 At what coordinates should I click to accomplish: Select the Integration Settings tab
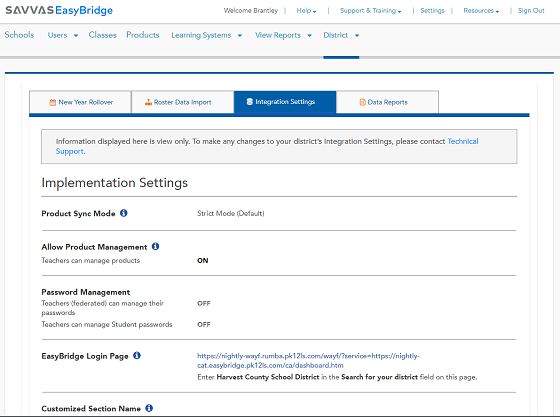(x=285, y=102)
